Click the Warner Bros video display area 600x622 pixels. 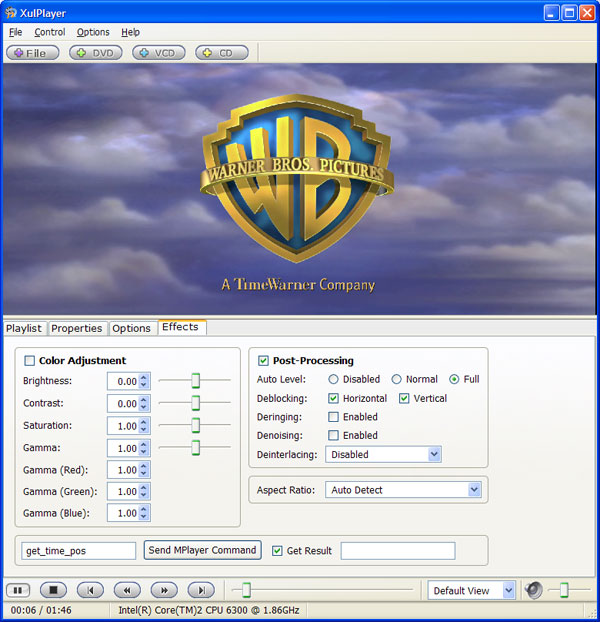pos(299,189)
